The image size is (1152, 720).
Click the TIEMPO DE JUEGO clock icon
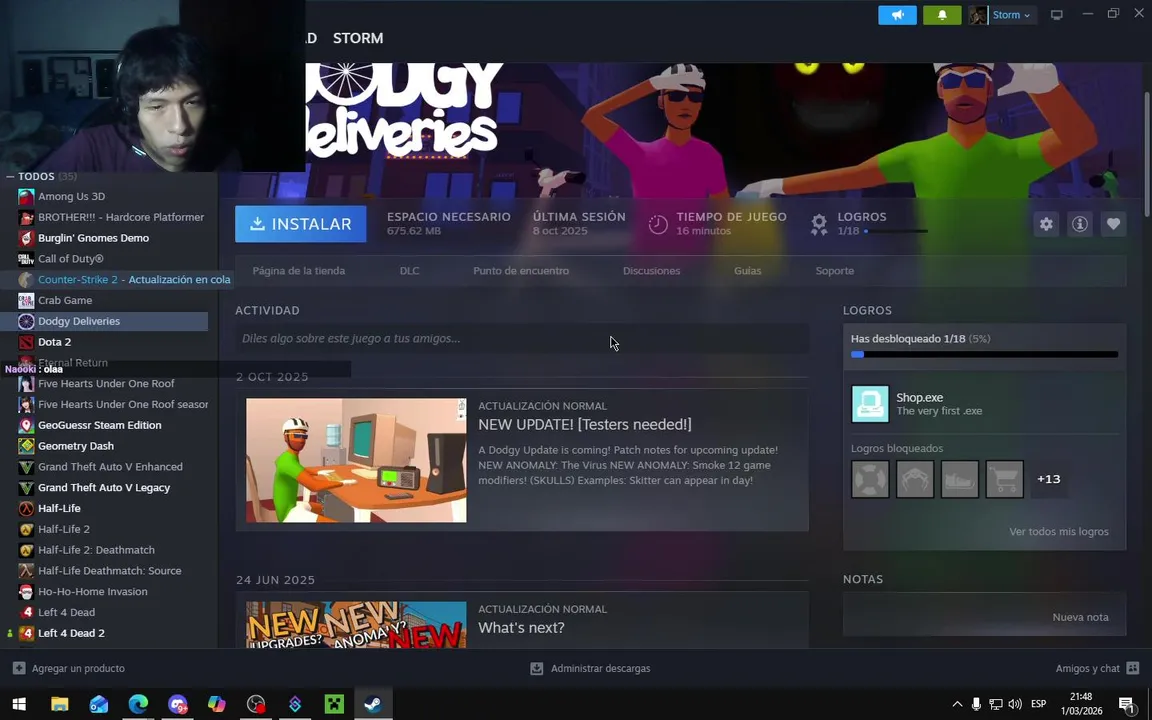[658, 224]
